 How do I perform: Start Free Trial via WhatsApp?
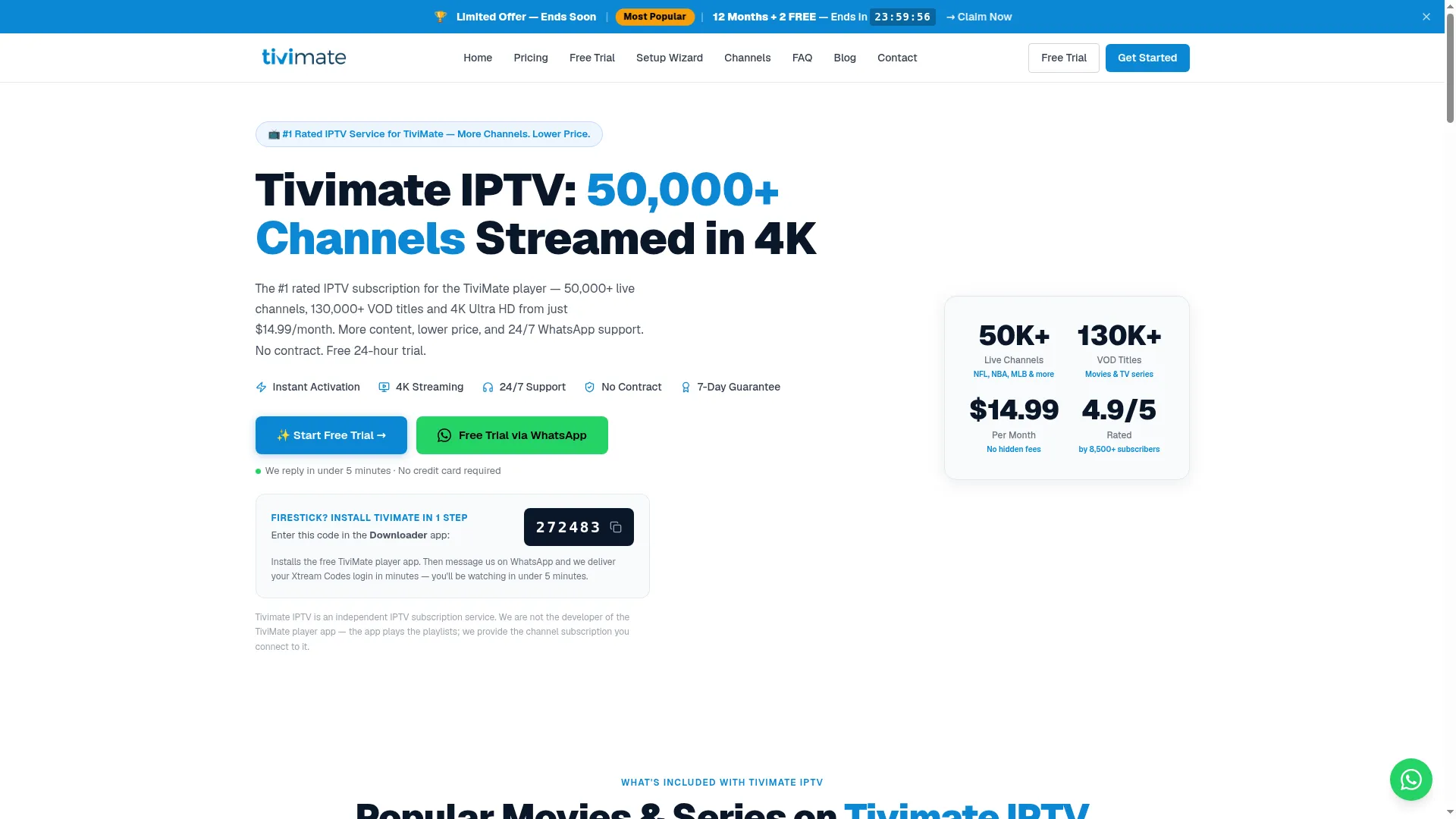click(512, 435)
